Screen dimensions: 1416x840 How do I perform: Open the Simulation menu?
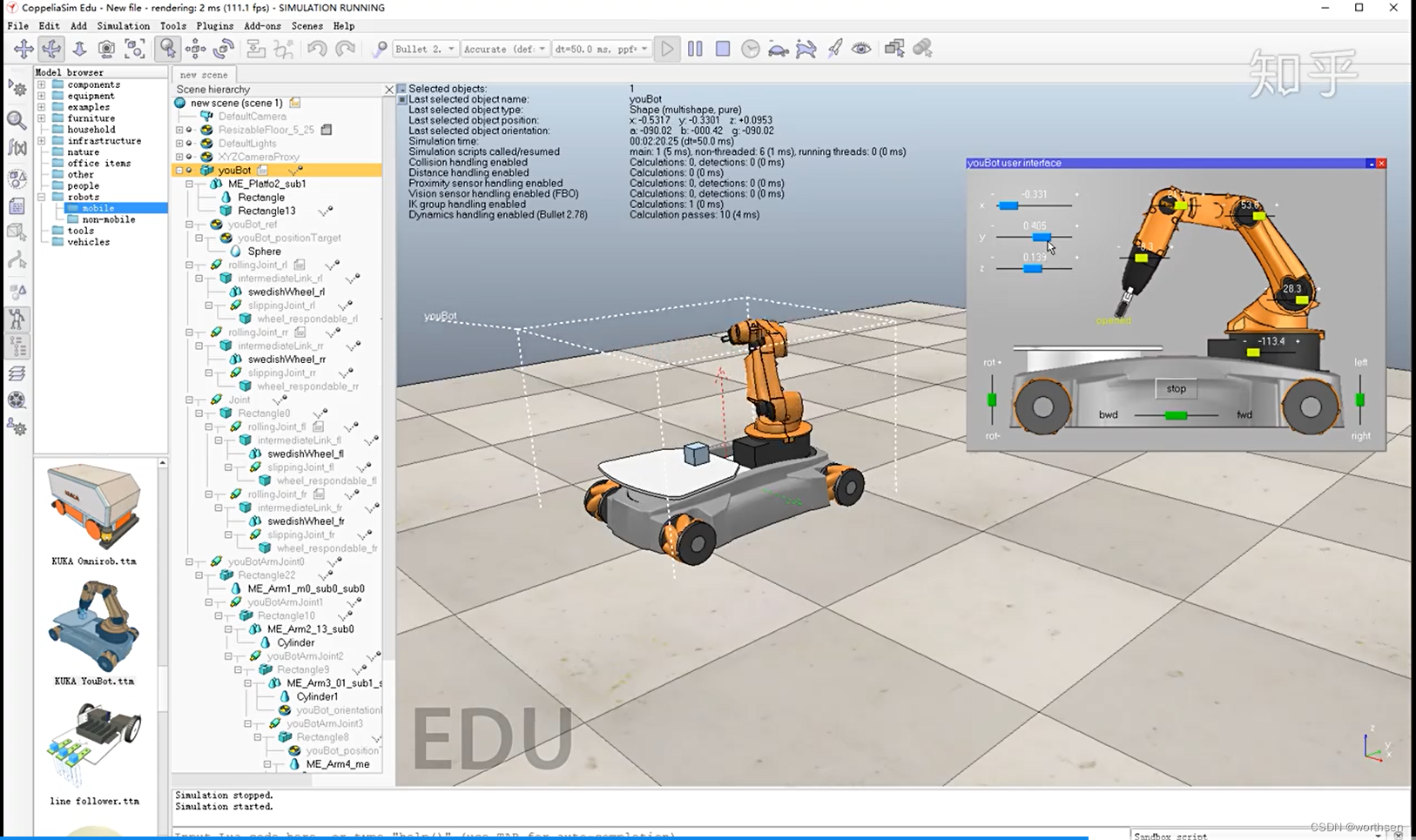click(123, 26)
